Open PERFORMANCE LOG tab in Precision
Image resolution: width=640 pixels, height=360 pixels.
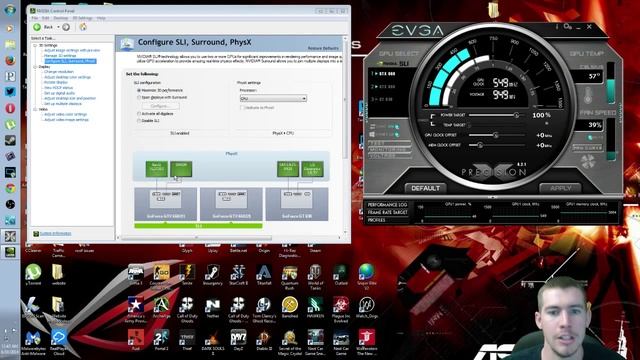[387, 205]
